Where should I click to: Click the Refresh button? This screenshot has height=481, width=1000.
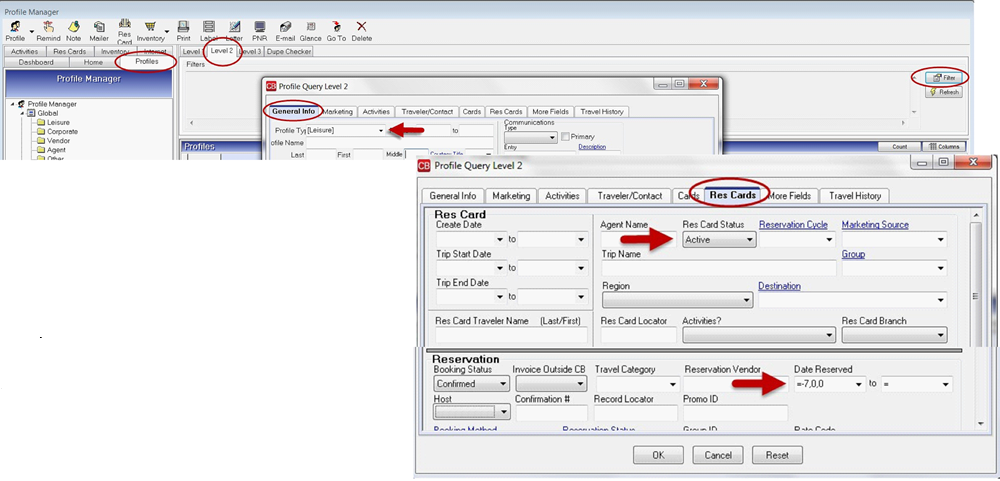pos(943,92)
